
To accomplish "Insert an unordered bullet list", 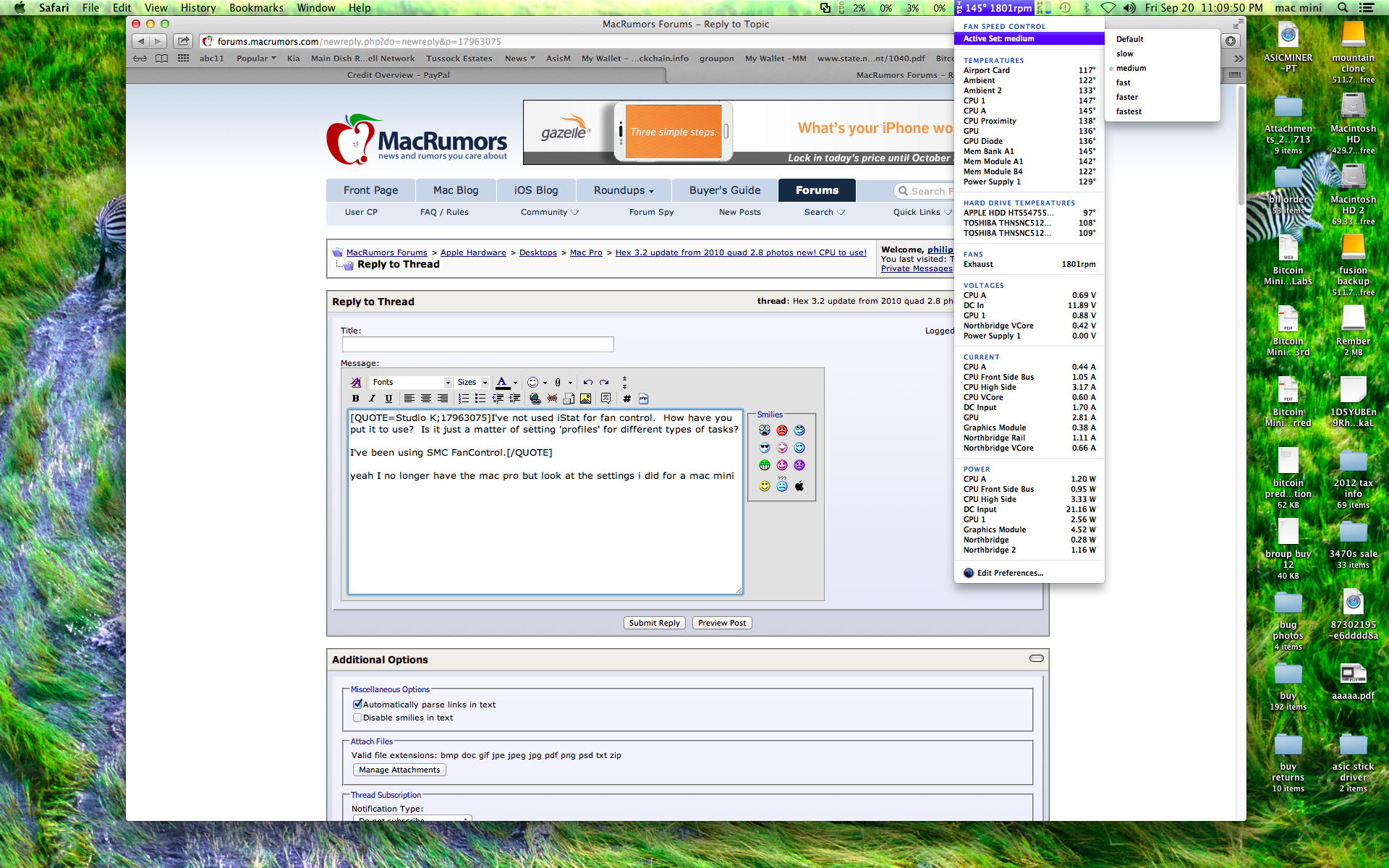I will coord(480,399).
